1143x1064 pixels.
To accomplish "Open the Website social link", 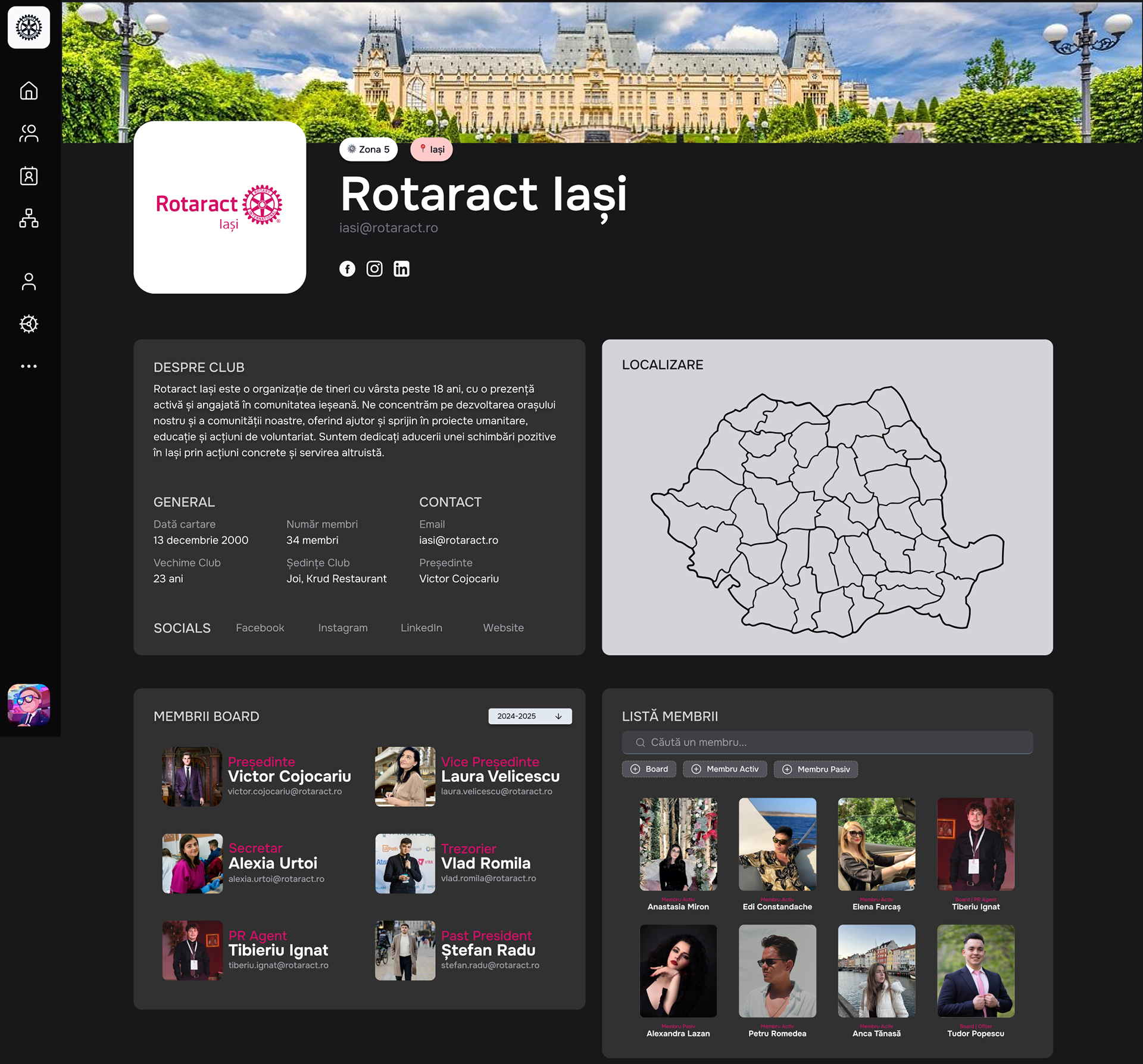I will pyautogui.click(x=503, y=628).
